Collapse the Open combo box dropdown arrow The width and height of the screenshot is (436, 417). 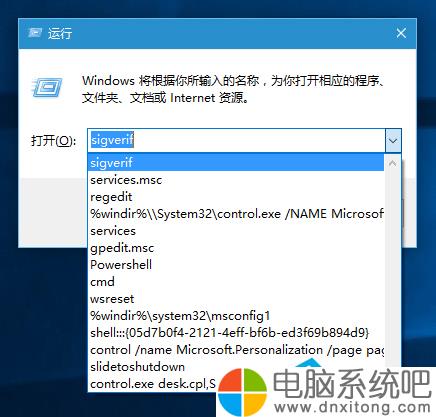[393, 141]
